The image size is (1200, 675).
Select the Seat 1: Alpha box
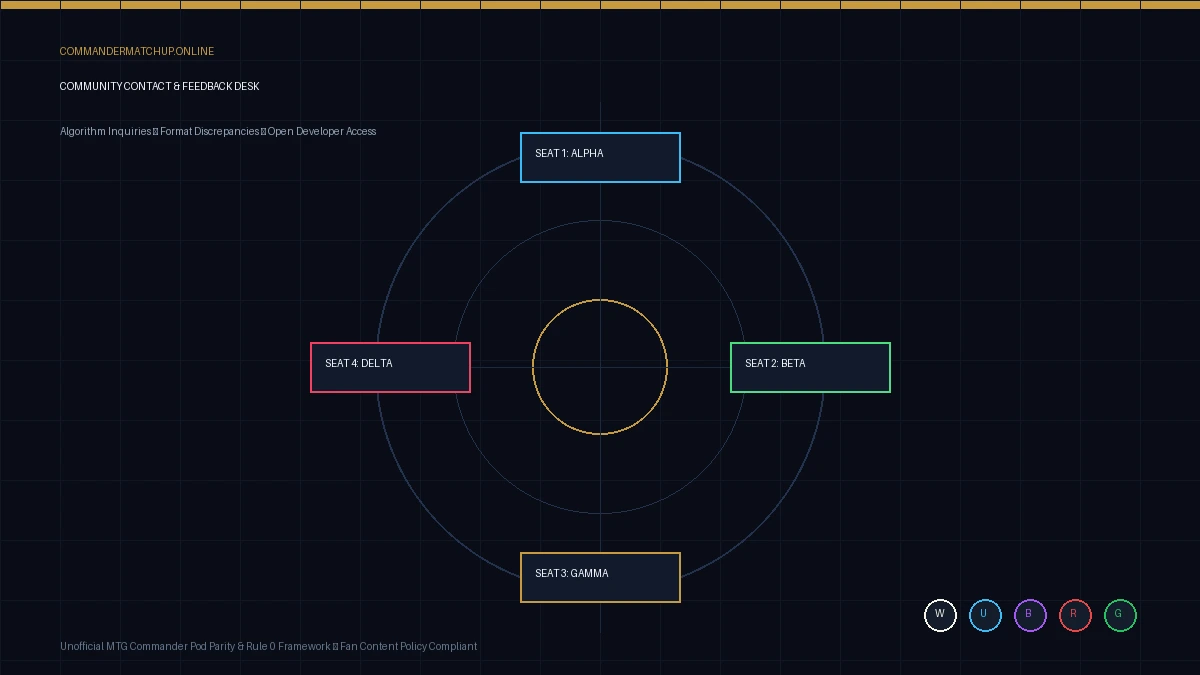click(600, 158)
